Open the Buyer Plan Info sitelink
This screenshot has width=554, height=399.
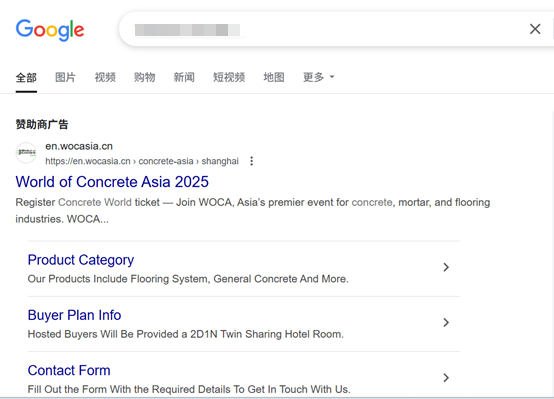[x=75, y=315]
